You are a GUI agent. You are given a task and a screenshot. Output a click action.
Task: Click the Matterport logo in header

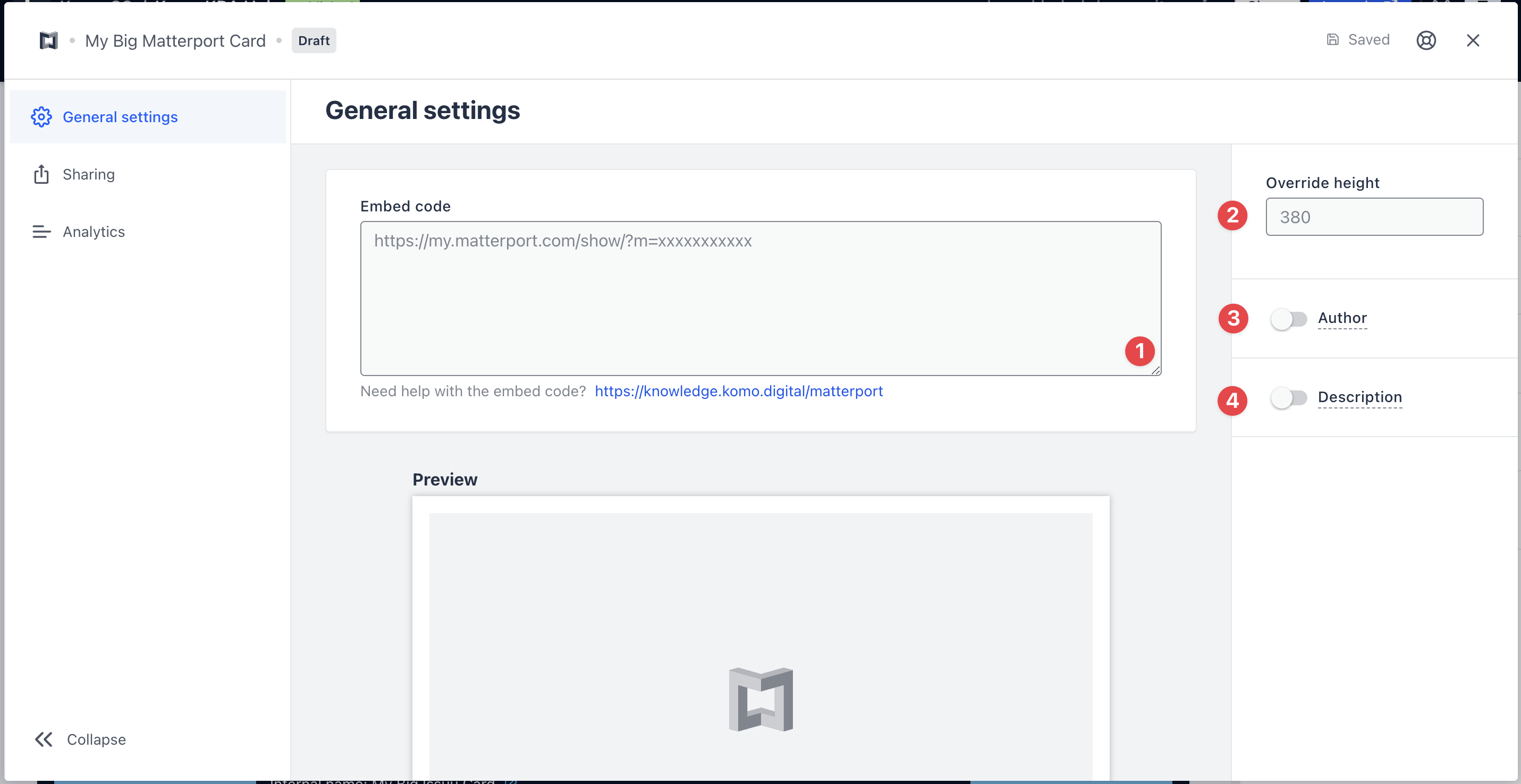coord(48,40)
